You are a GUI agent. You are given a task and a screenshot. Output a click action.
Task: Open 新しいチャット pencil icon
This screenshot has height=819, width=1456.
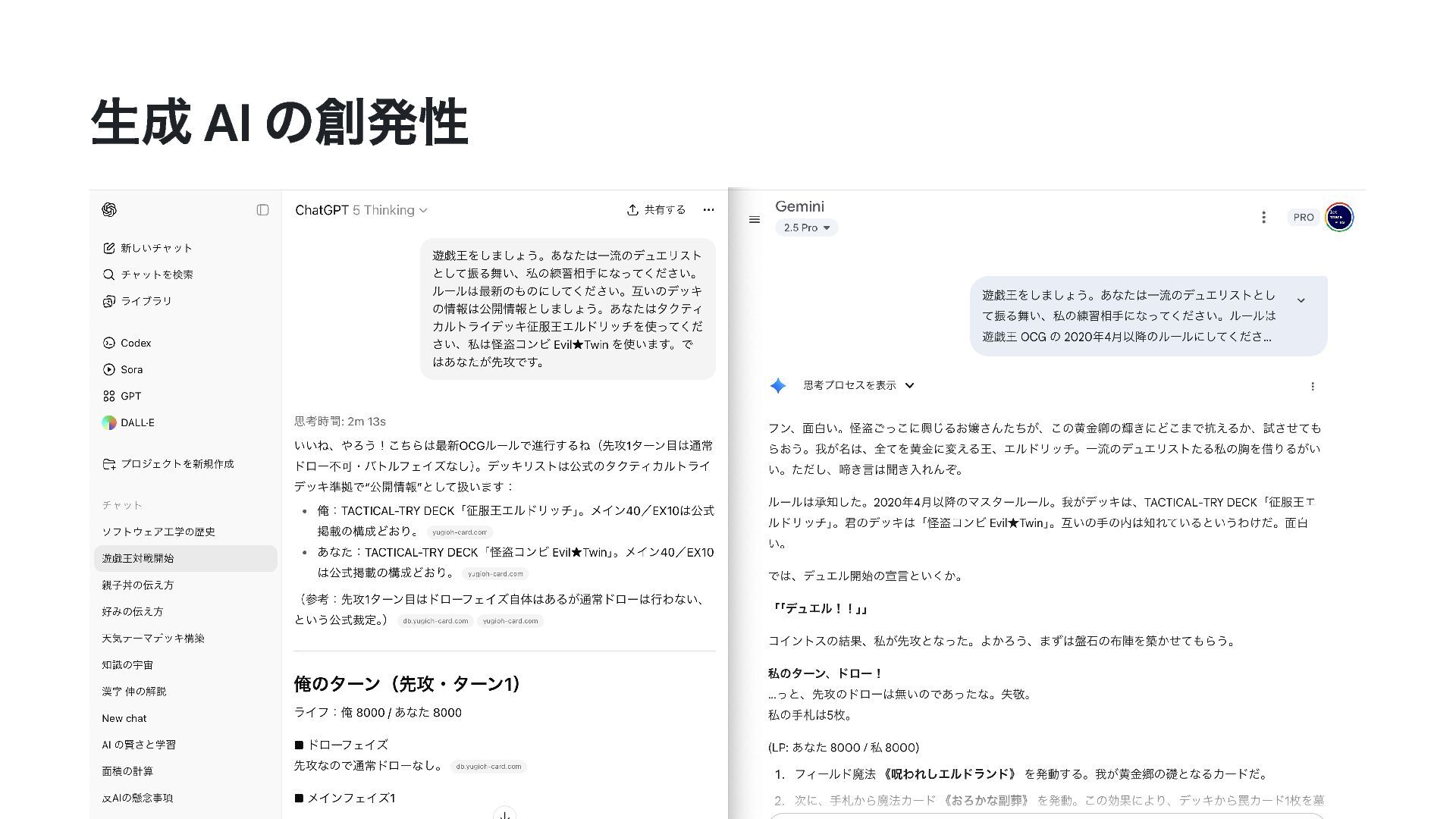[x=108, y=248]
